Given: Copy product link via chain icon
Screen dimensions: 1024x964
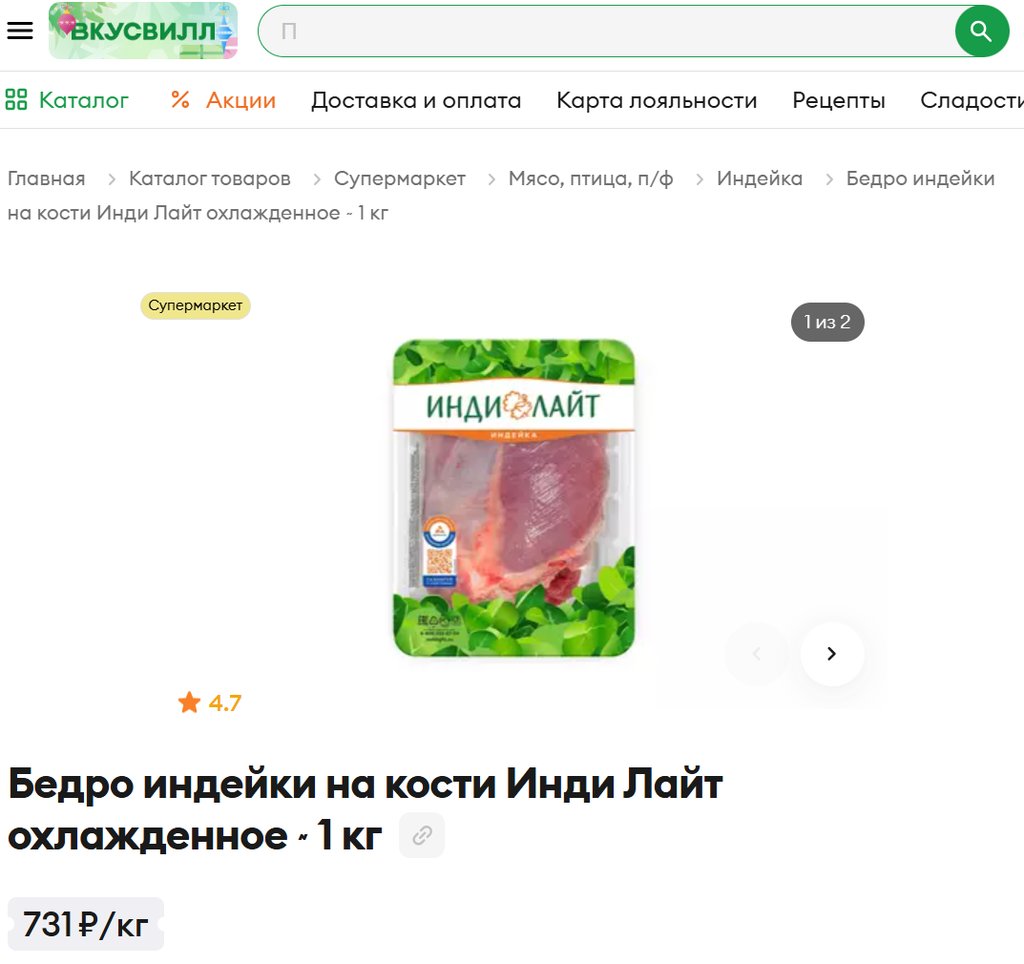Looking at the screenshot, I should coord(422,835).
